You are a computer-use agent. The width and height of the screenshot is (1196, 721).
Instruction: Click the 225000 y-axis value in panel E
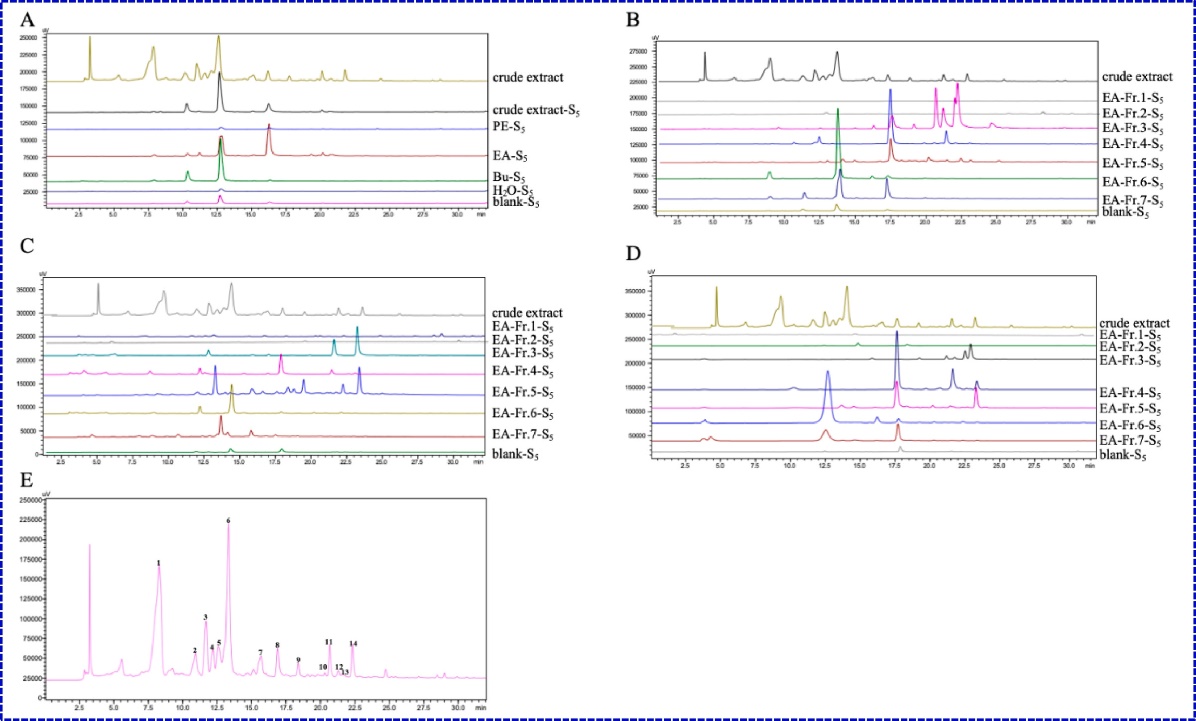click(x=31, y=520)
